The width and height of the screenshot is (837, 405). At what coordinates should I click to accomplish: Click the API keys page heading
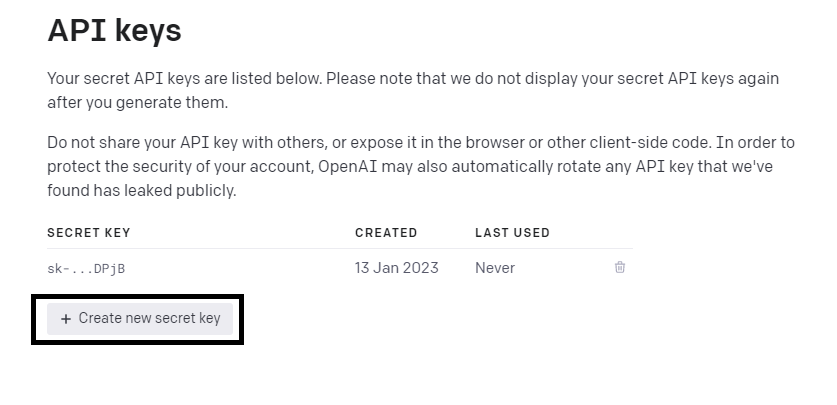coord(114,31)
